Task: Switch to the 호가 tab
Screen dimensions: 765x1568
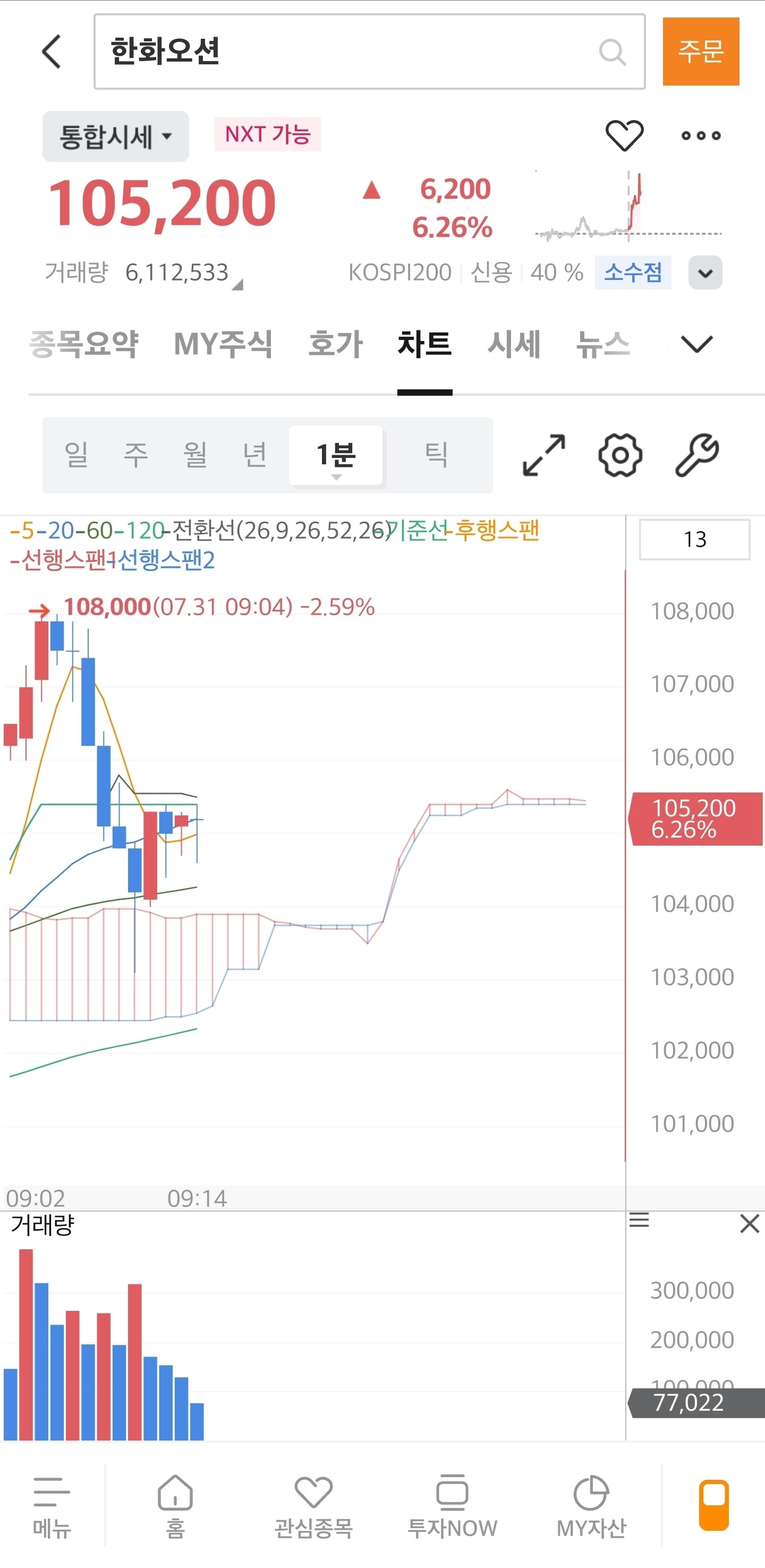Action: [335, 345]
